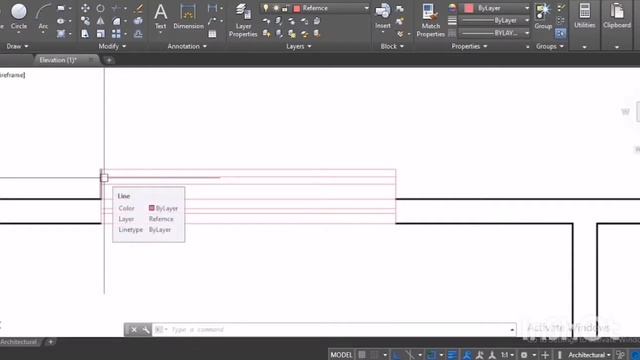Open the ByLayer lineweight dropdown
This screenshot has width=640, height=360.
[x=494, y=20]
